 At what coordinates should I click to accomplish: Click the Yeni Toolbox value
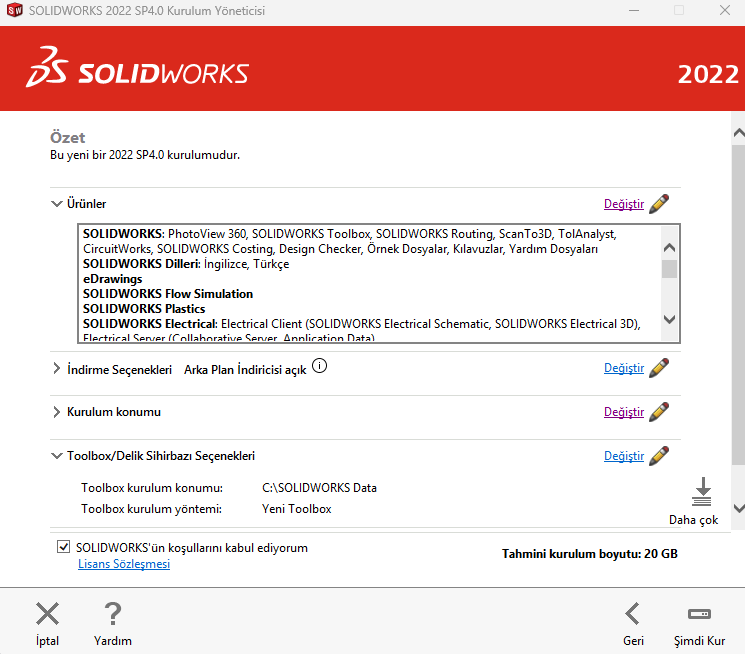click(x=296, y=509)
